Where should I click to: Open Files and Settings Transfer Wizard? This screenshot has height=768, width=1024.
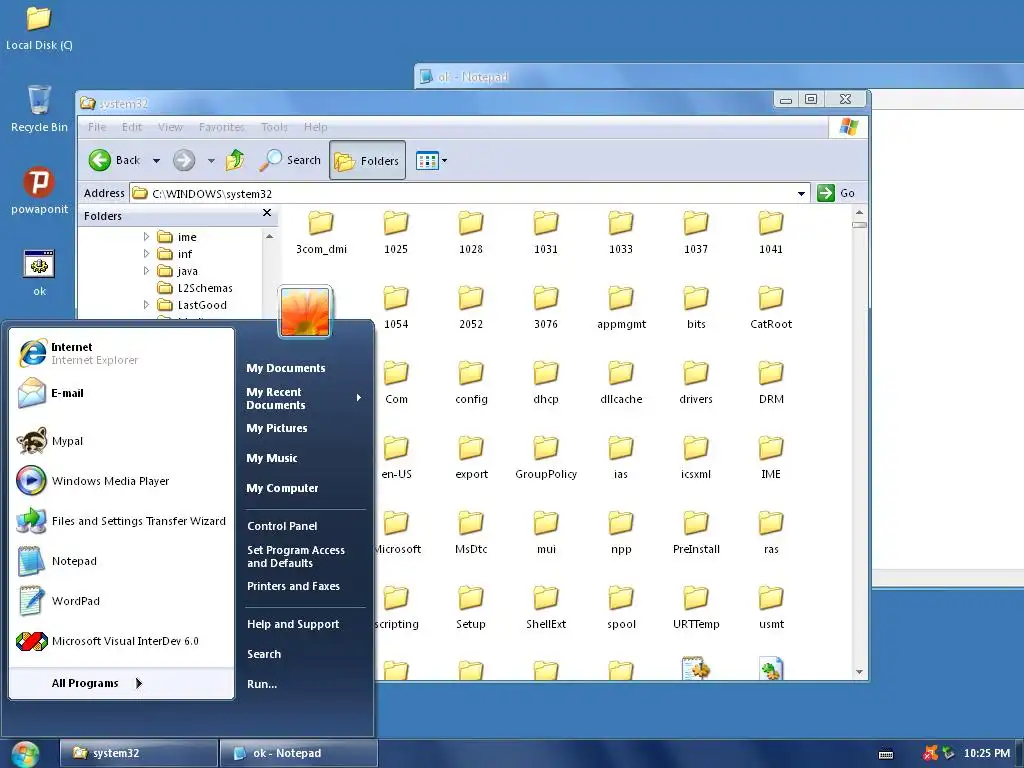pos(121,520)
